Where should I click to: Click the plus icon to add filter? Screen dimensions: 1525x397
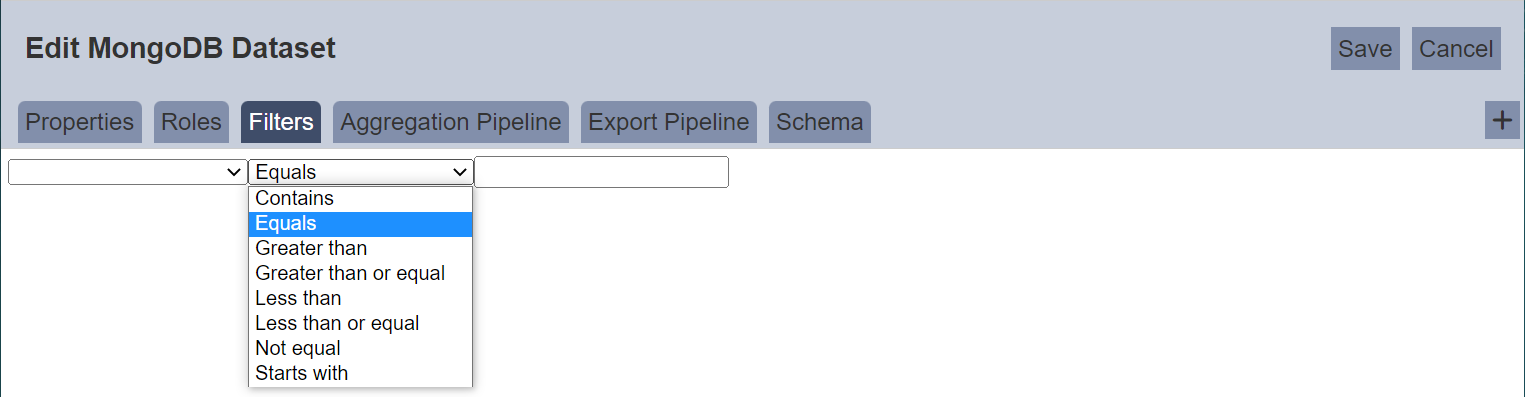[x=1502, y=120]
